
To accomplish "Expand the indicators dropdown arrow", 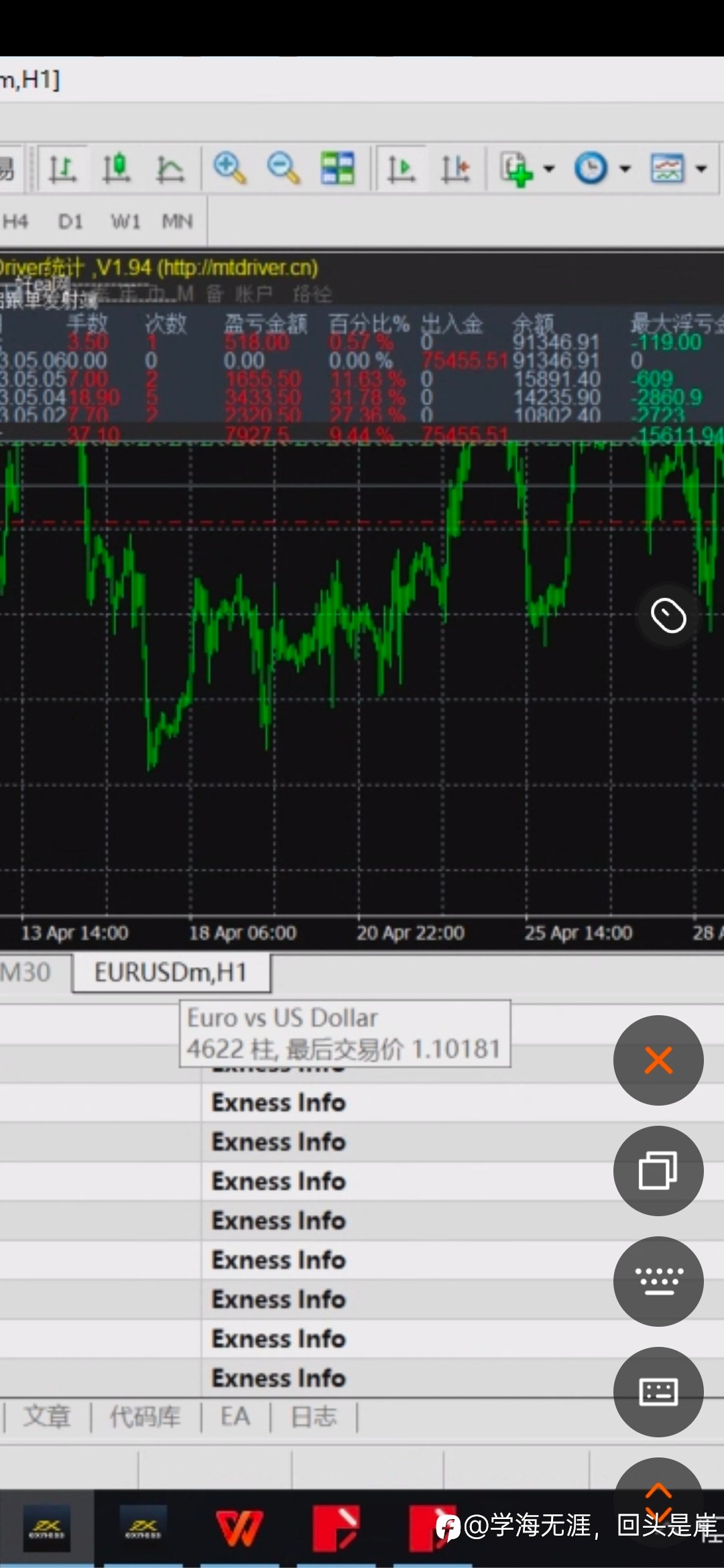I will pyautogui.click(x=549, y=168).
